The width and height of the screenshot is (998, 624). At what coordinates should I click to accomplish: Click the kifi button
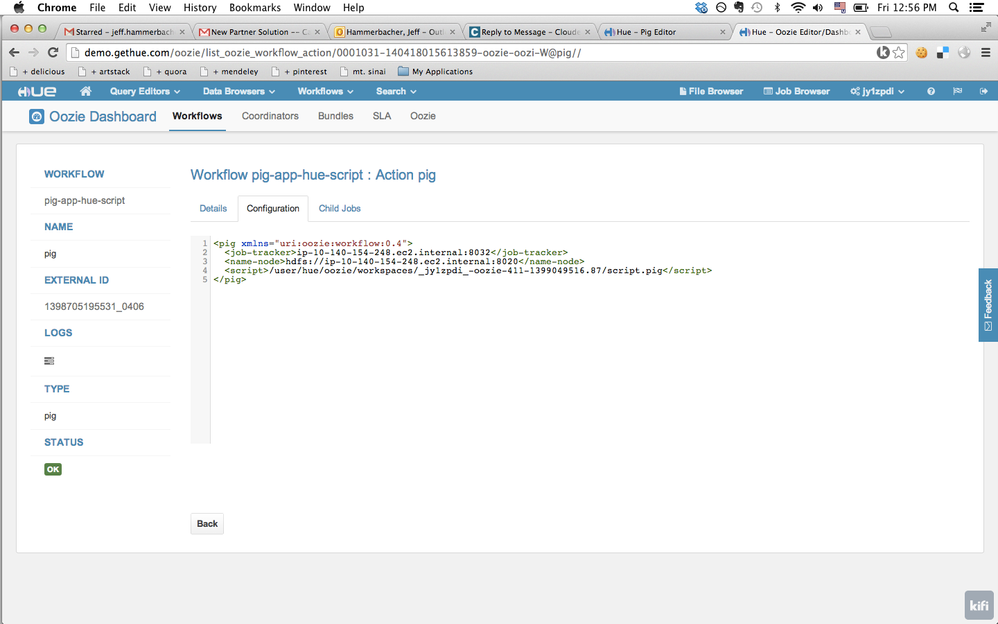tap(979, 605)
